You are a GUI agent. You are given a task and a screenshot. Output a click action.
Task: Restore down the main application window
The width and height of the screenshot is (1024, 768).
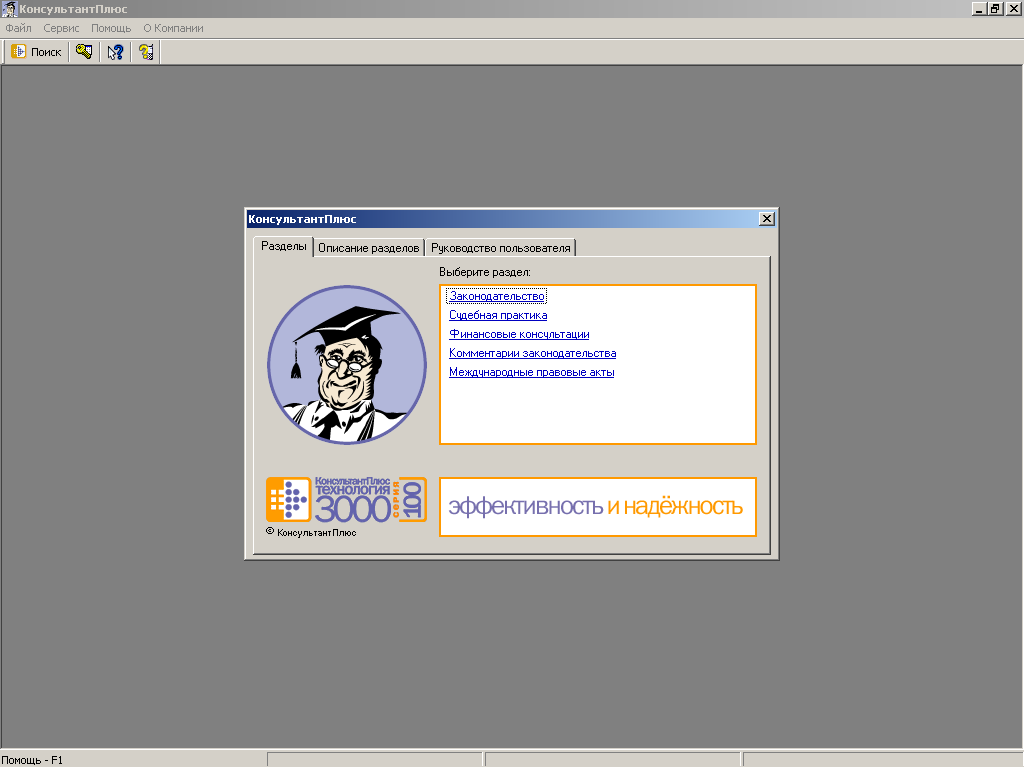995,8
